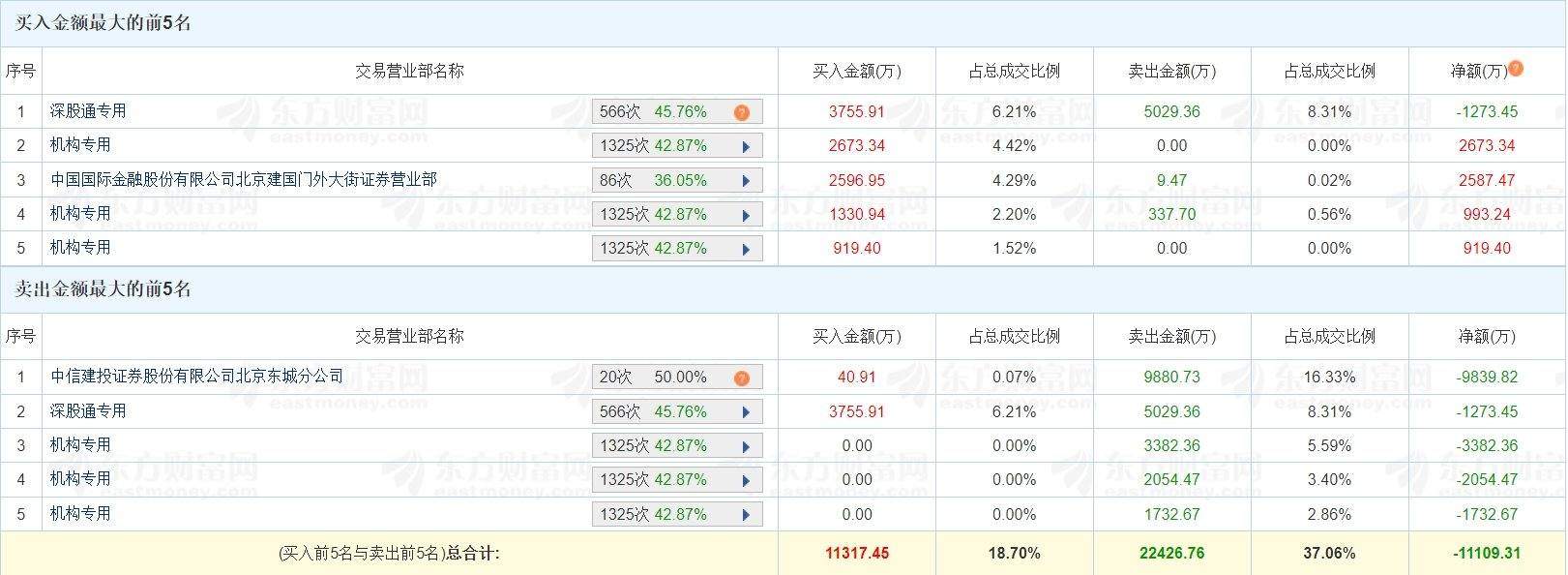Open 中国国际金融股份有限公司北京建国门外大街证券营业部 link
The image size is (1568, 575).
tap(244, 179)
